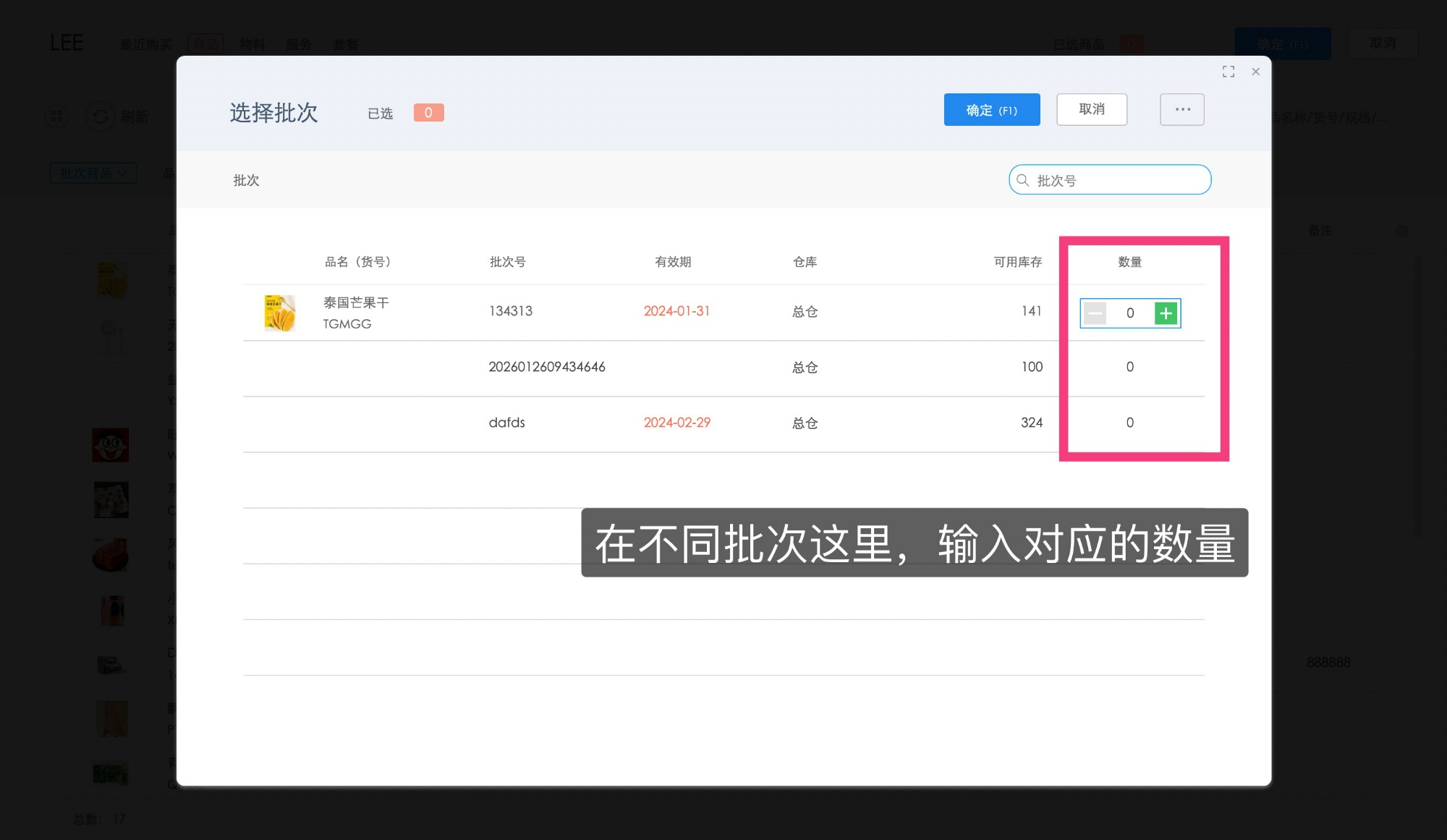Switch to the 服务 tab
The image size is (1447, 840).
click(299, 44)
